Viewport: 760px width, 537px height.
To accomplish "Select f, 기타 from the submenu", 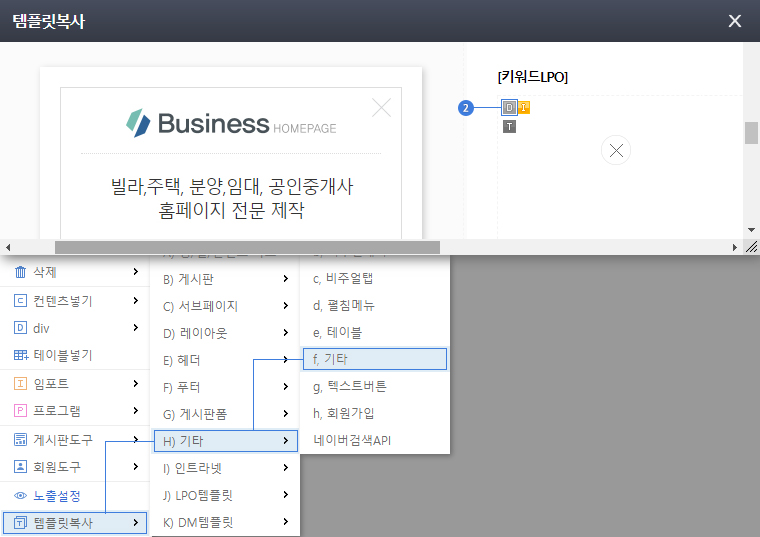I will (374, 359).
